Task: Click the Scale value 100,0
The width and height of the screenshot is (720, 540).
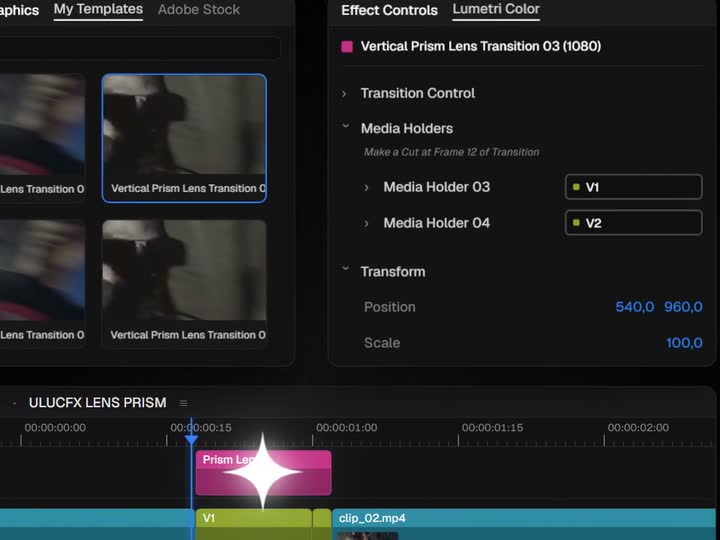Action: coord(684,343)
